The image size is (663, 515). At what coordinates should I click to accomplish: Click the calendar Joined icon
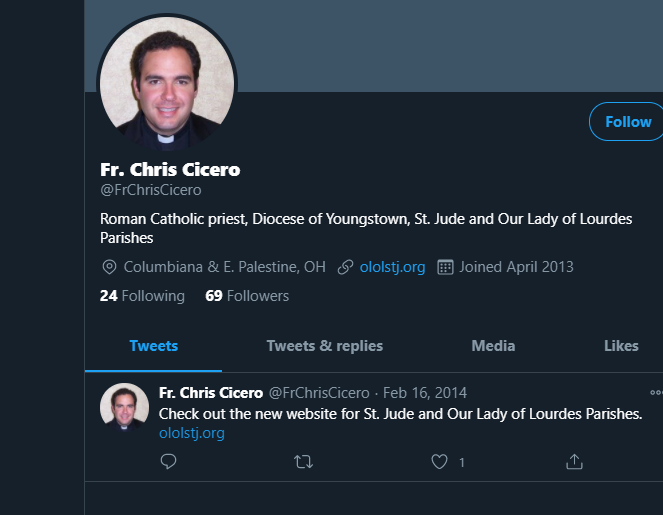pyautogui.click(x=446, y=267)
